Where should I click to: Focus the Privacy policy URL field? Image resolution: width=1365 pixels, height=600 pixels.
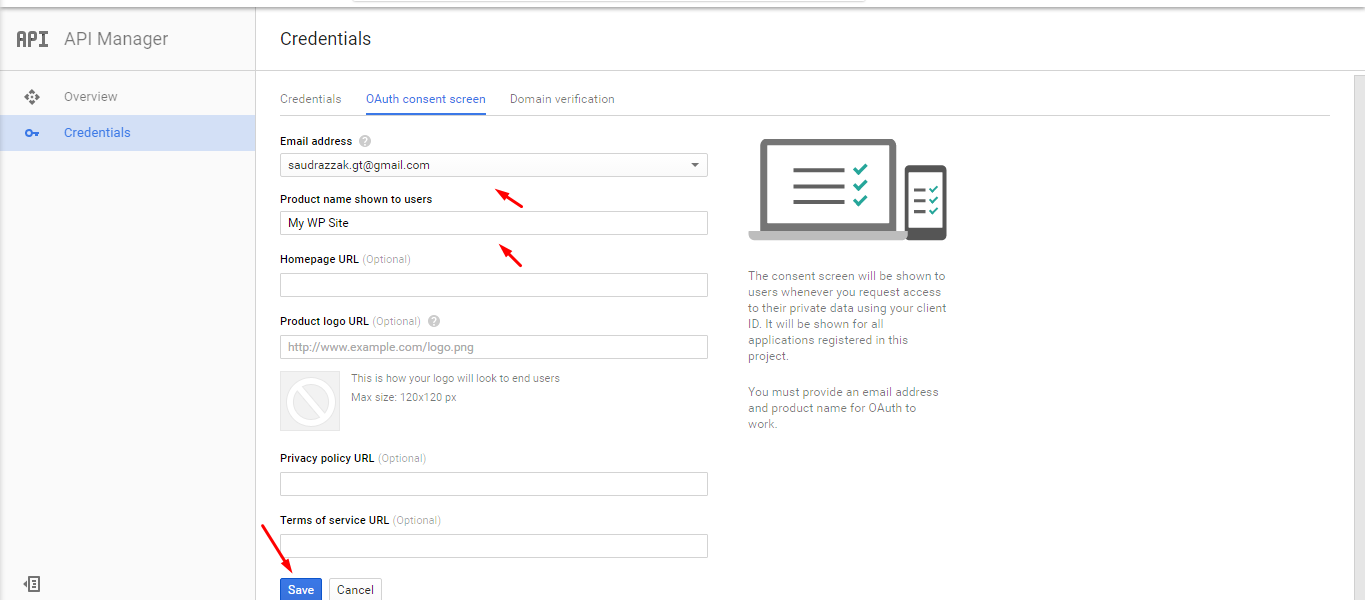pyautogui.click(x=494, y=484)
